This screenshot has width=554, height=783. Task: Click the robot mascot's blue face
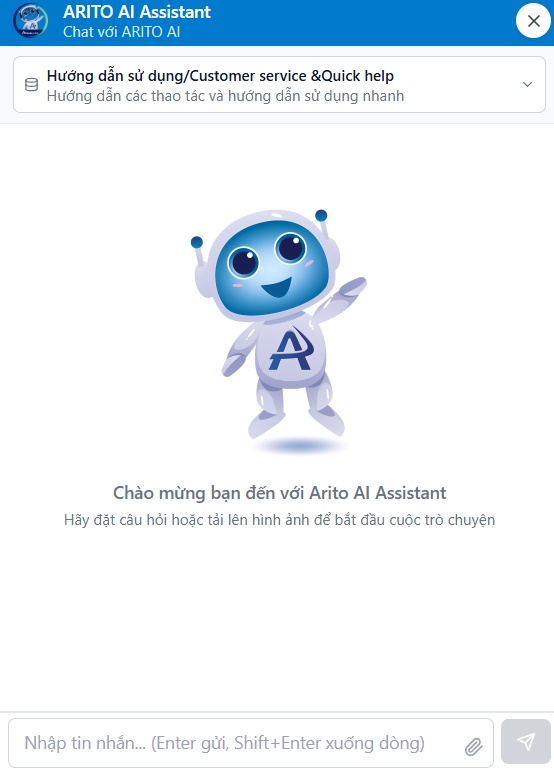pyautogui.click(x=272, y=267)
